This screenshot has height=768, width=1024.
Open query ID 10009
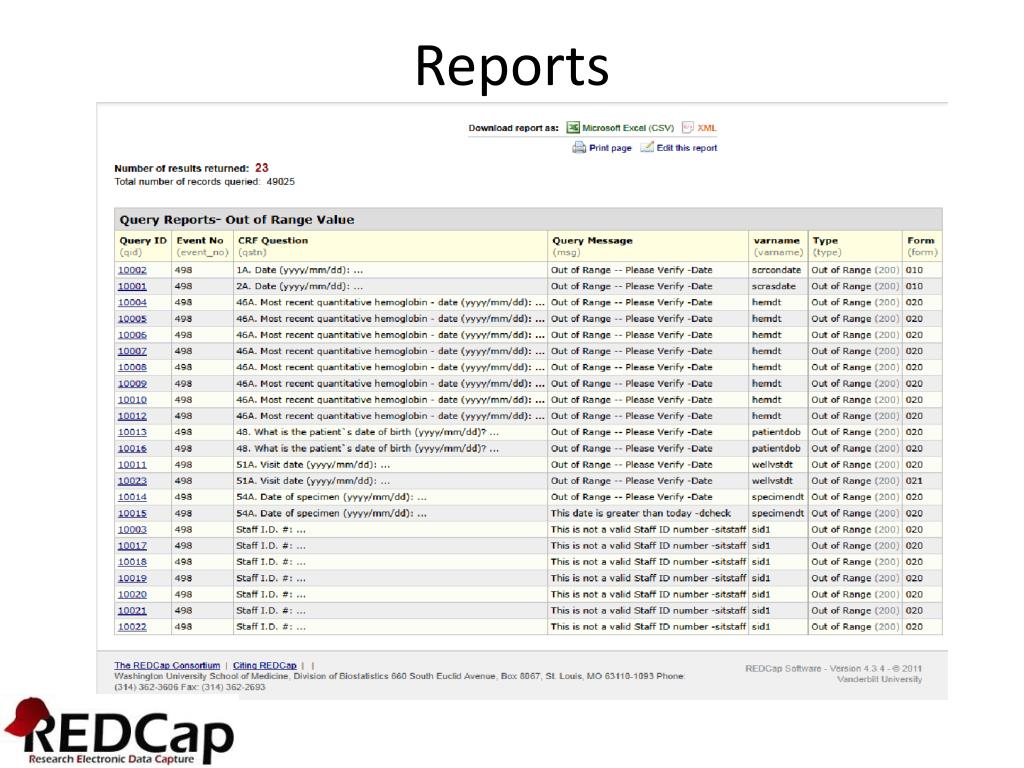[x=132, y=384]
